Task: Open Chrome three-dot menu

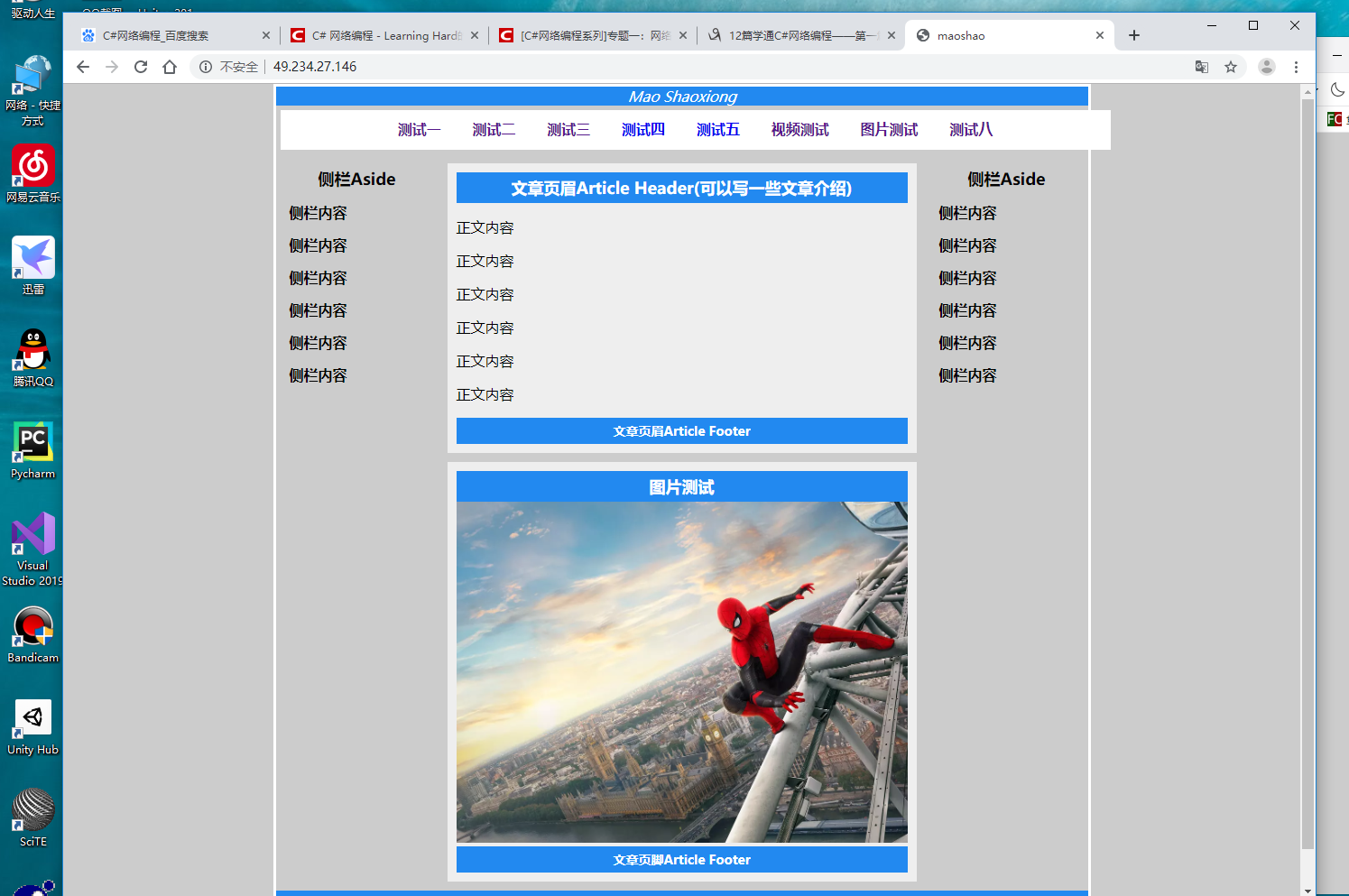Action: (x=1296, y=67)
